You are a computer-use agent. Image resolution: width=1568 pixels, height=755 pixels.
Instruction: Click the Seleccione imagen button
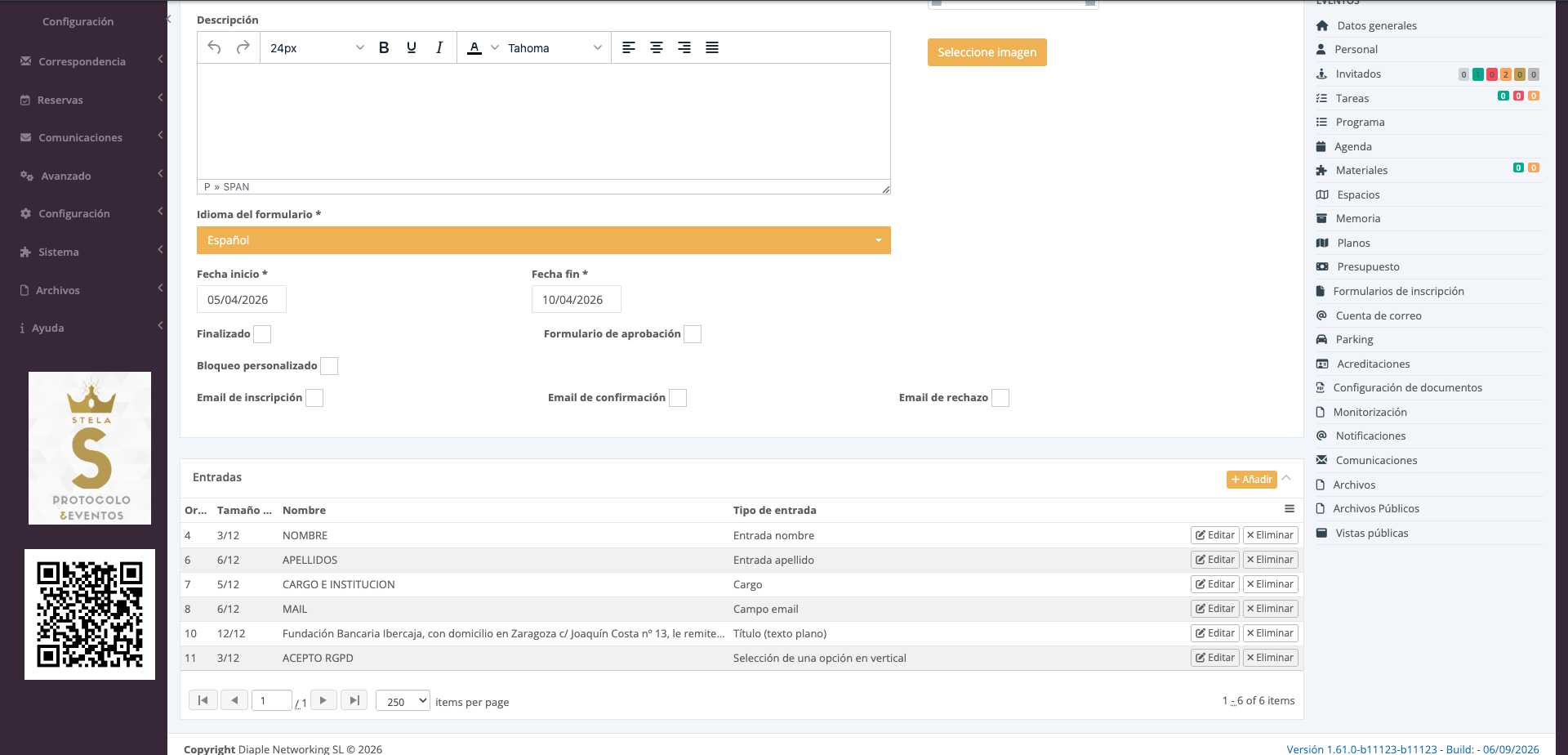click(x=987, y=52)
